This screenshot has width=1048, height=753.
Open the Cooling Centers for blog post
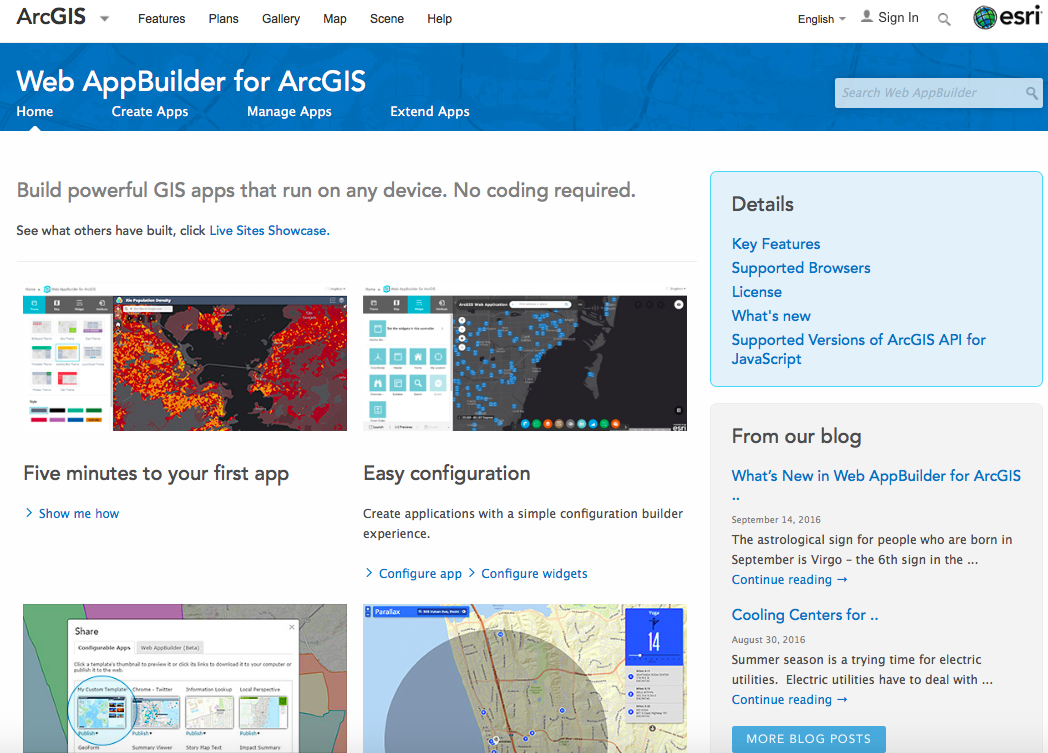[805, 615]
